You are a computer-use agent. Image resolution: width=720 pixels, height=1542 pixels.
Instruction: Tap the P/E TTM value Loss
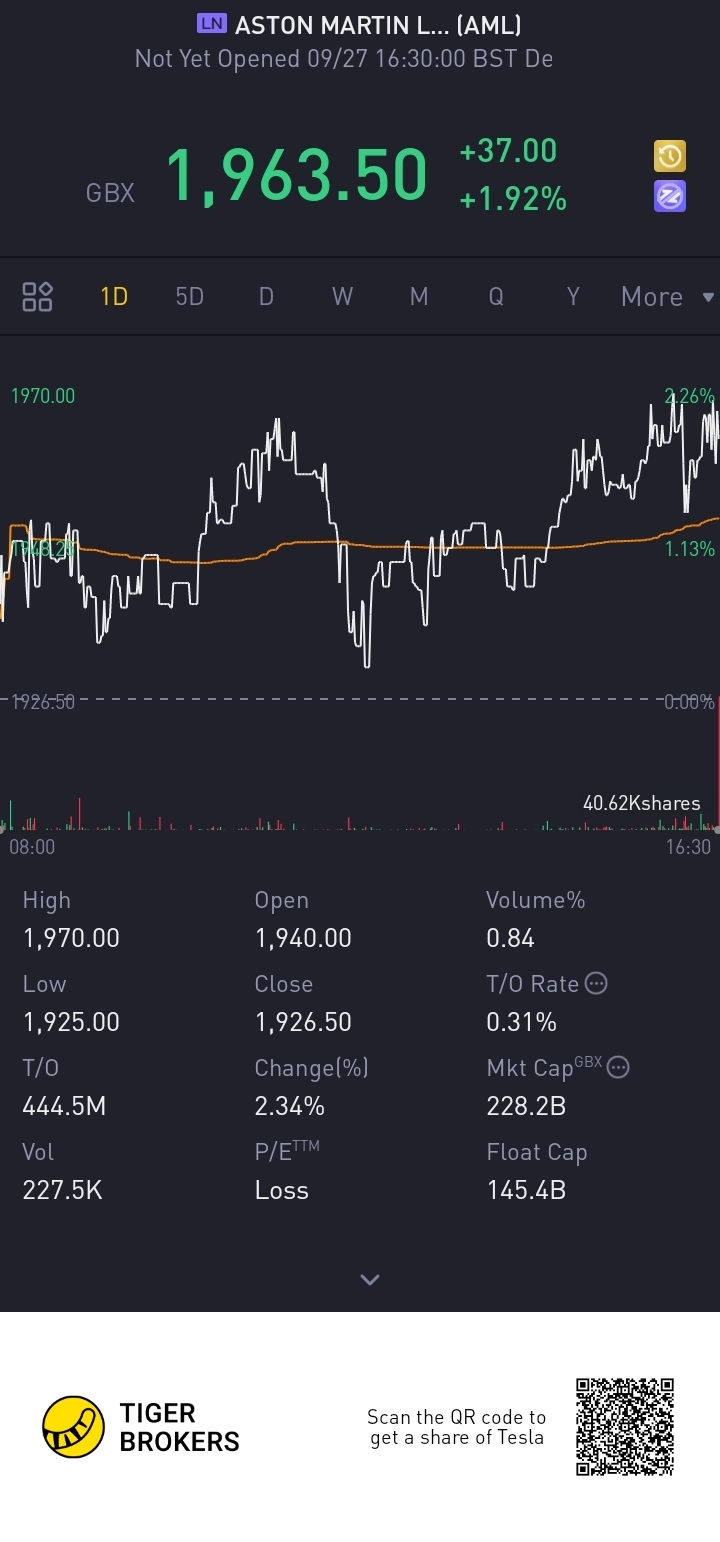(282, 1190)
